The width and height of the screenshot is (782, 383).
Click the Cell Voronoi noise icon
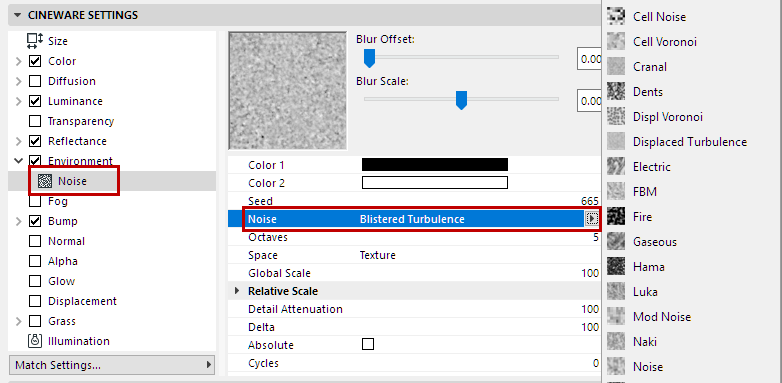(x=616, y=41)
